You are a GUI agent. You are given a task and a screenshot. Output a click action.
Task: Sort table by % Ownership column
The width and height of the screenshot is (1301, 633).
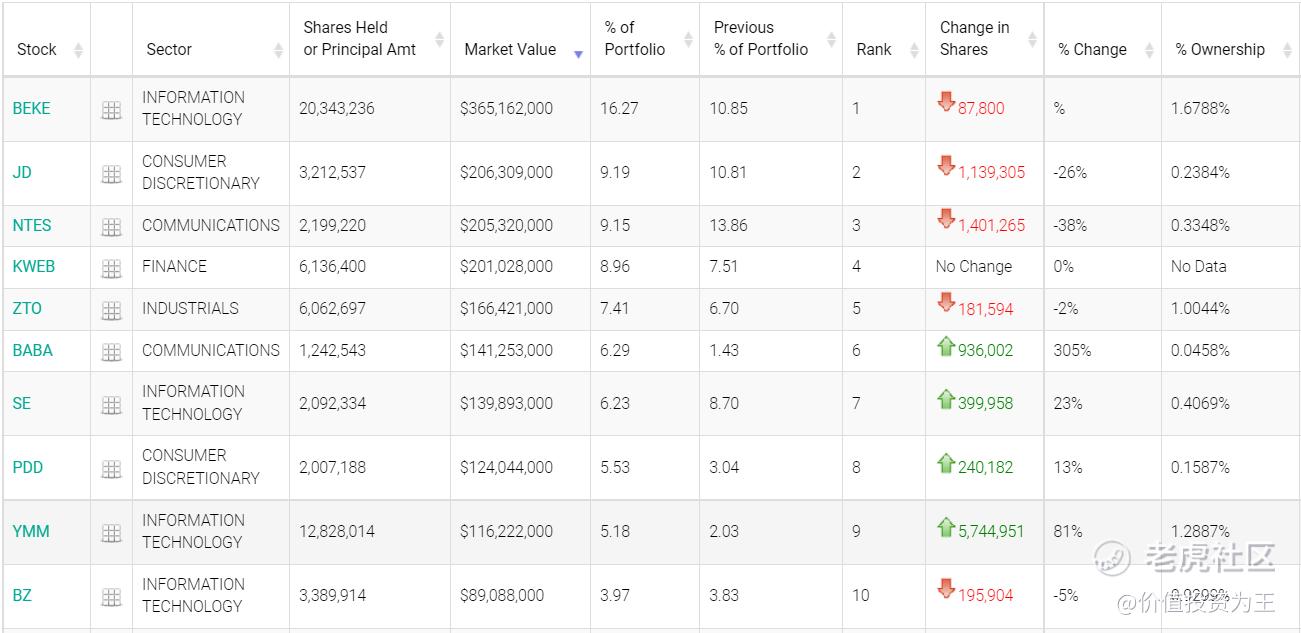pos(1287,50)
